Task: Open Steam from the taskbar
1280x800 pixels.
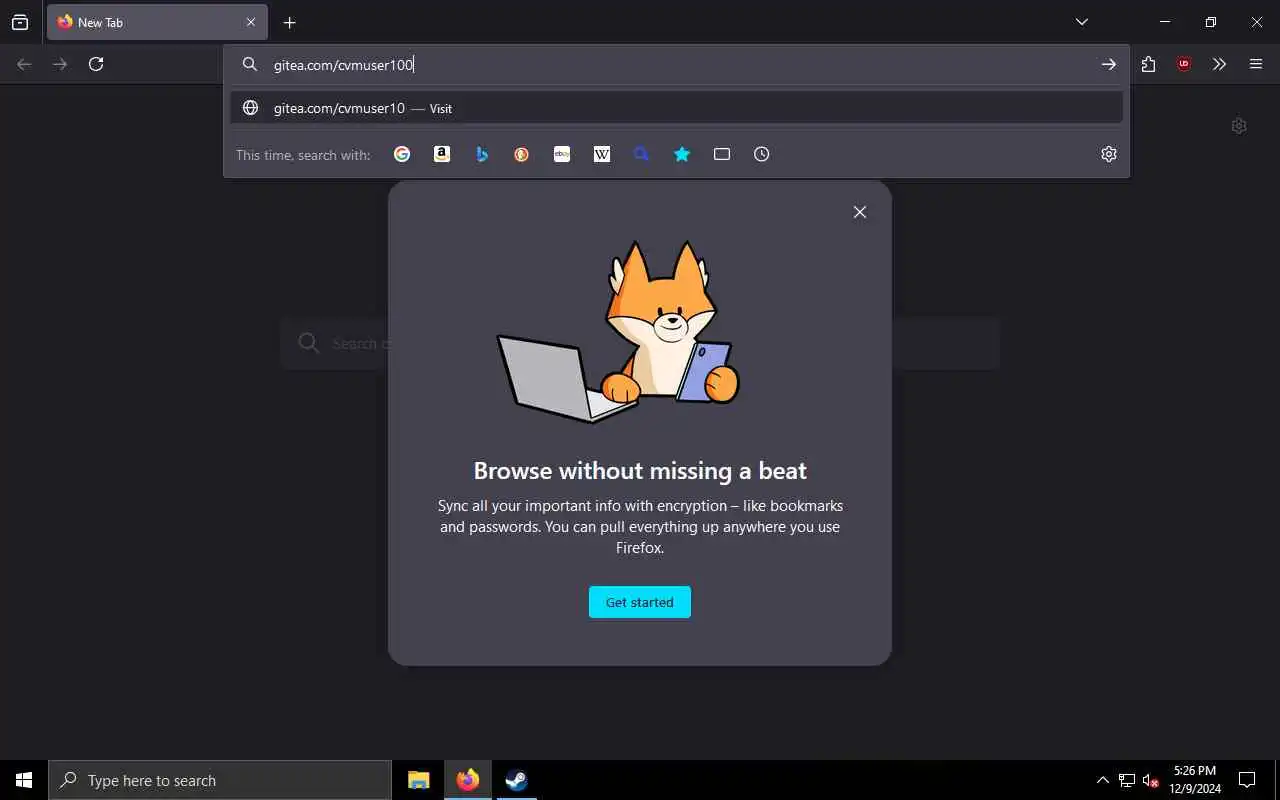Action: click(x=516, y=780)
